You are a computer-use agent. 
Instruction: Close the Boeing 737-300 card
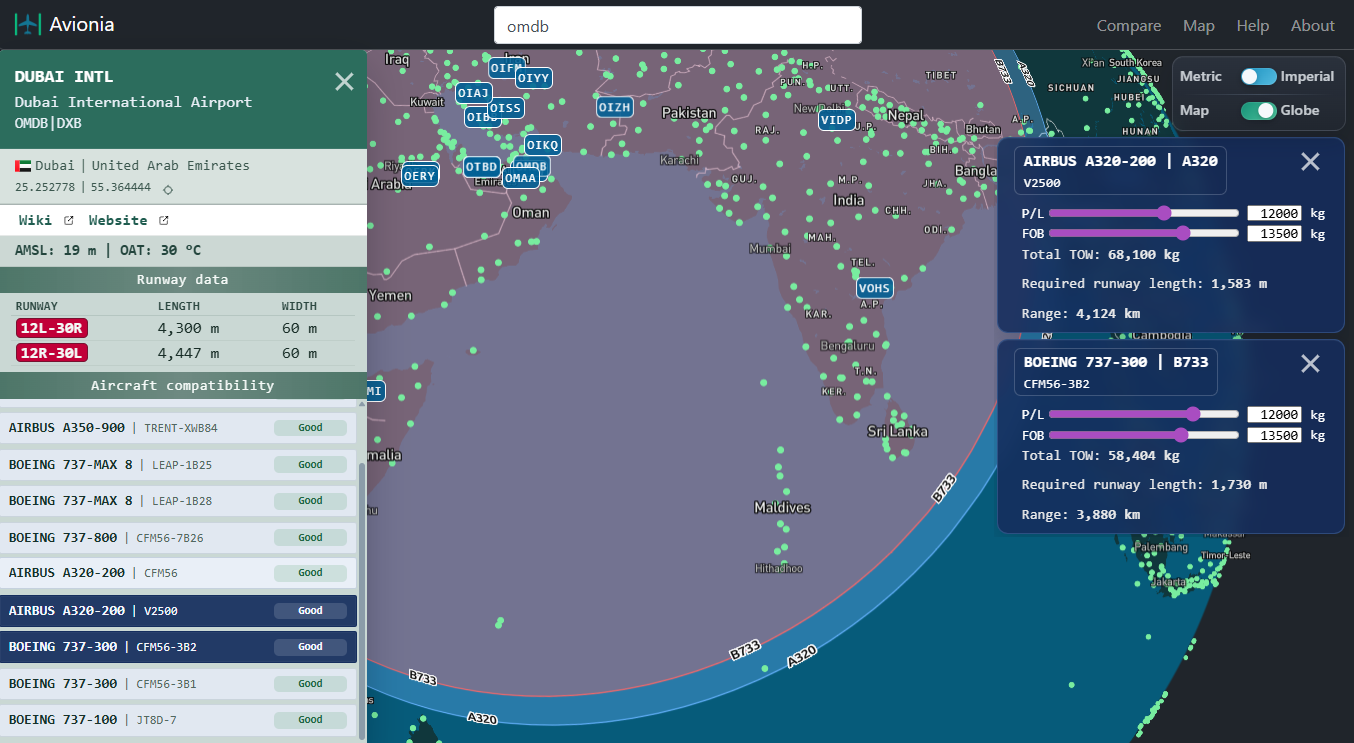click(1310, 363)
